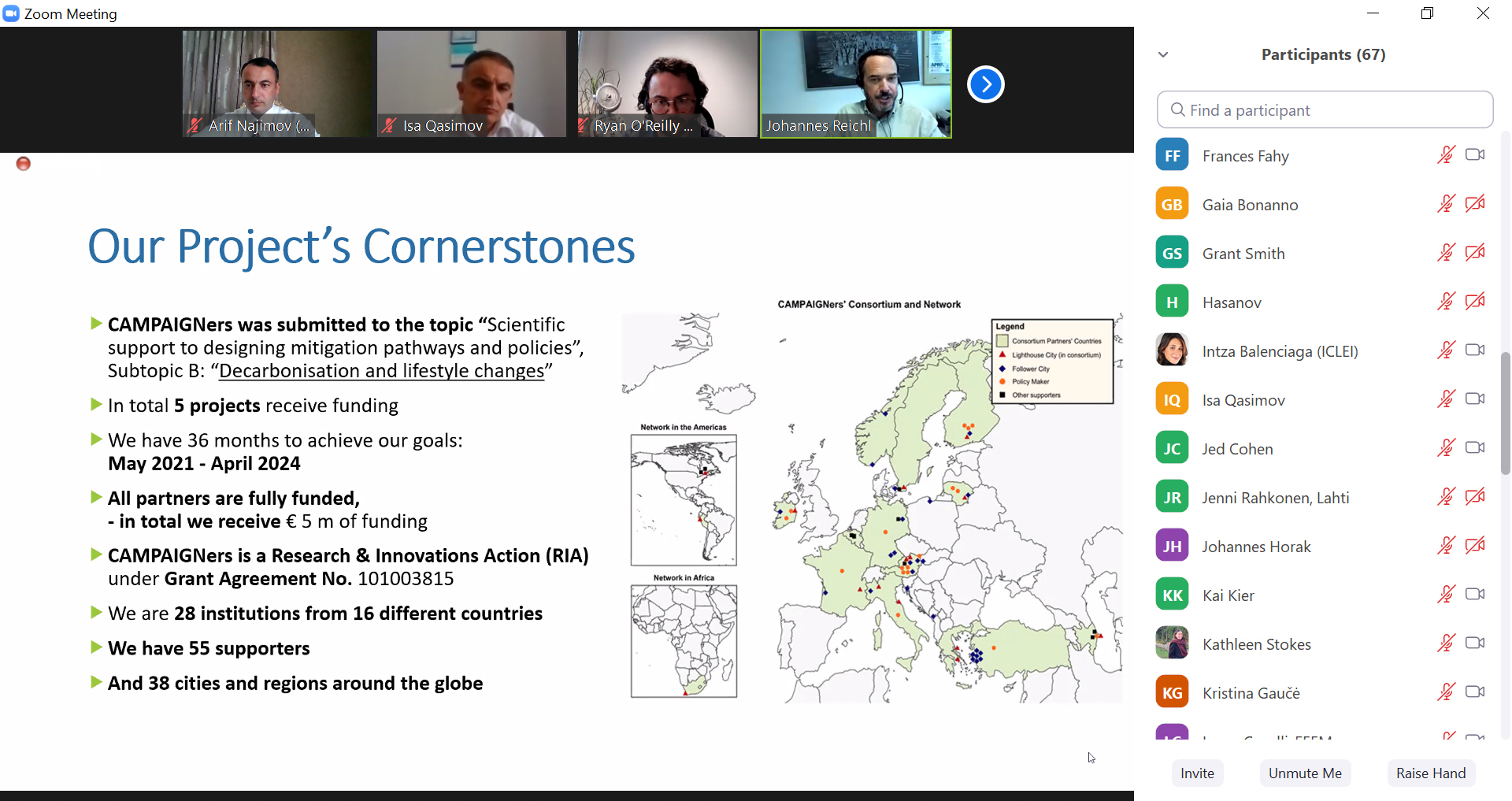Click Intza Balenciaga's profile picture

(x=1172, y=350)
